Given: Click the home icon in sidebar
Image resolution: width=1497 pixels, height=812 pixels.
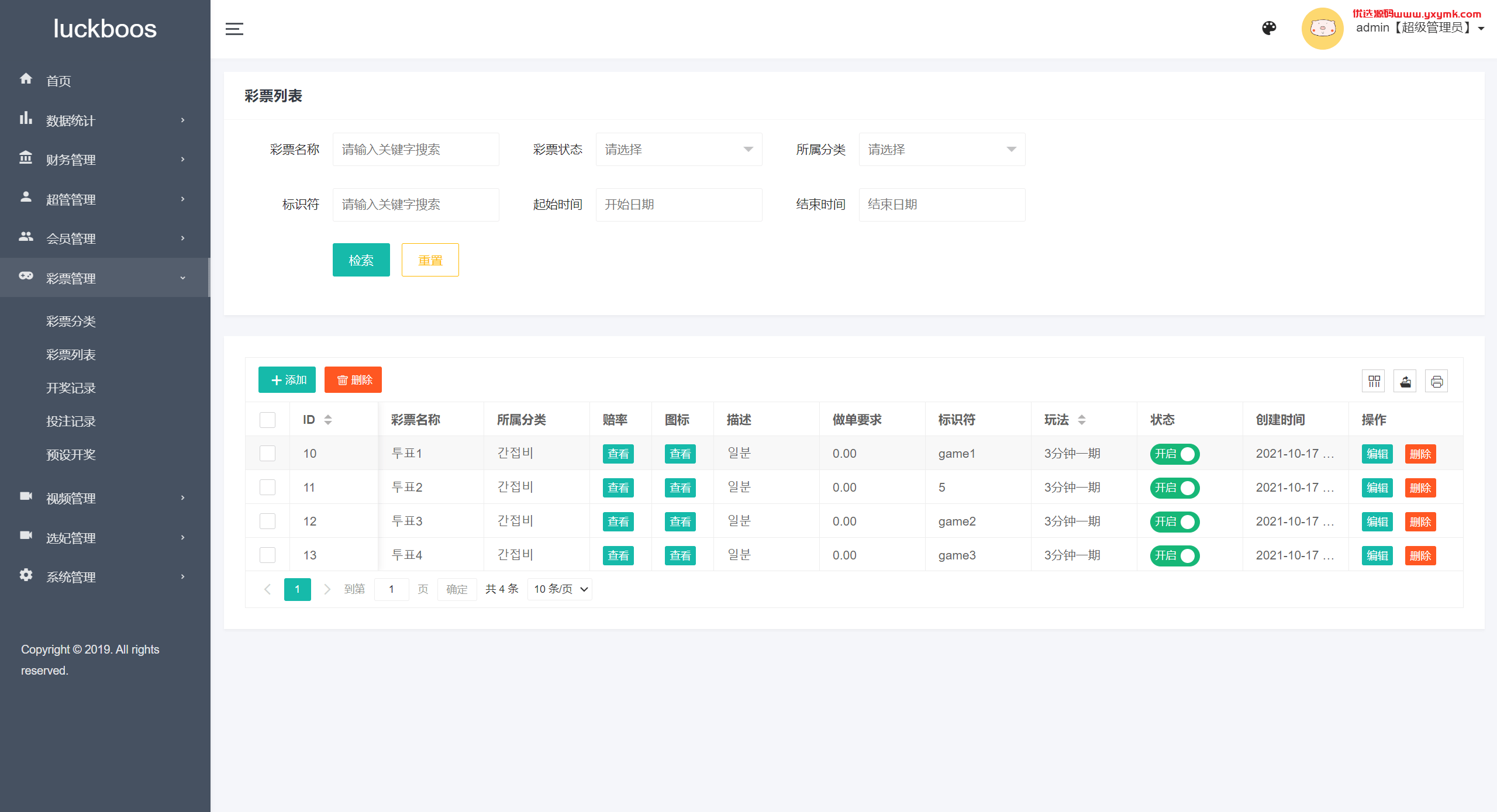Looking at the screenshot, I should [26, 79].
